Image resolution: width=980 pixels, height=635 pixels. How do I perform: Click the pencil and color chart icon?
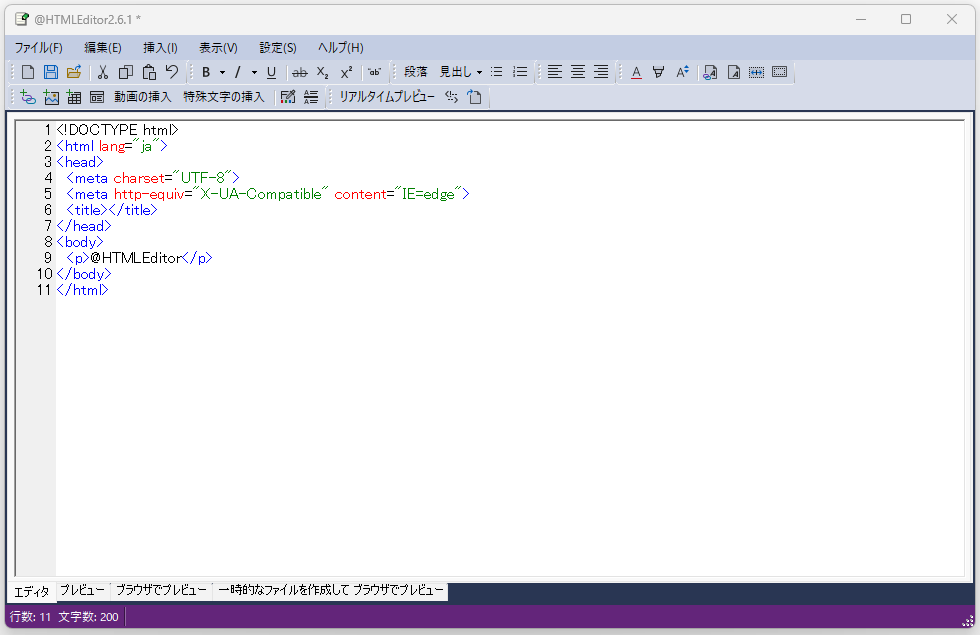(x=288, y=97)
